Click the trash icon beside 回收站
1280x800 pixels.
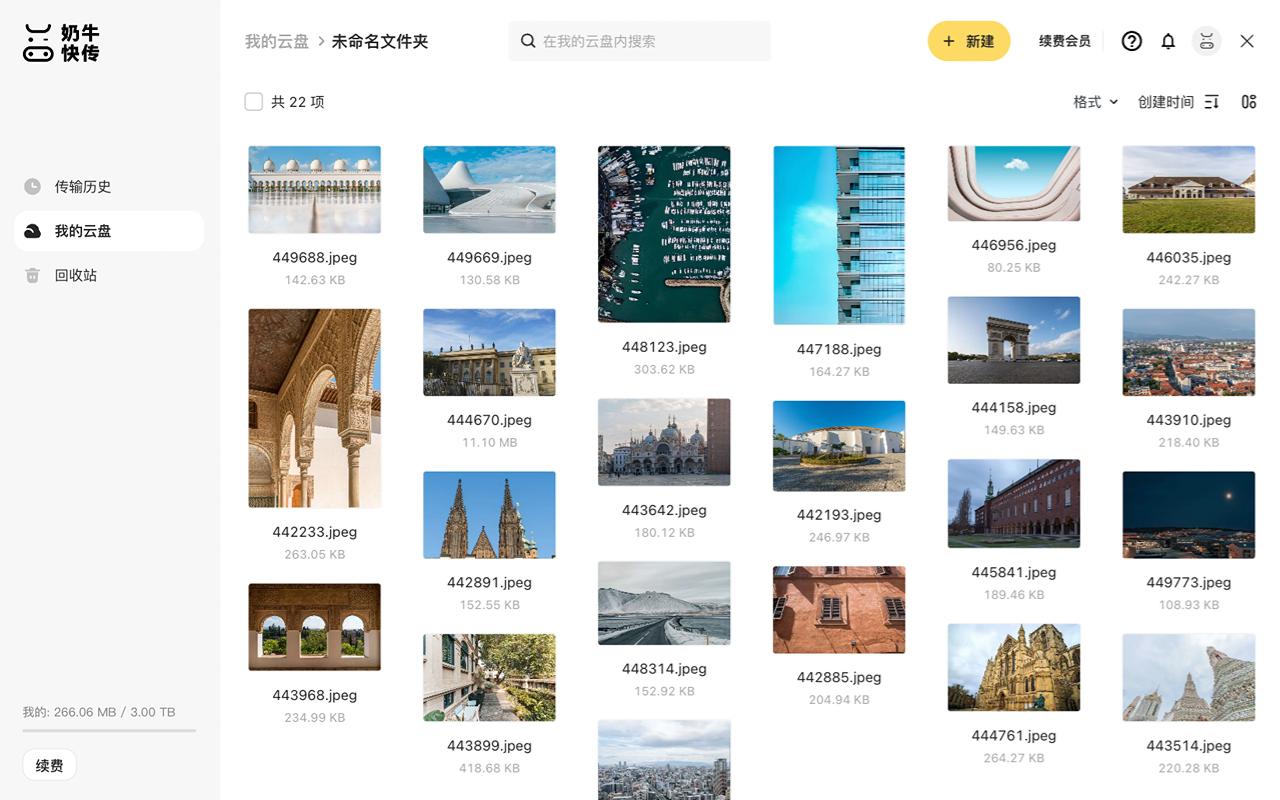33,275
